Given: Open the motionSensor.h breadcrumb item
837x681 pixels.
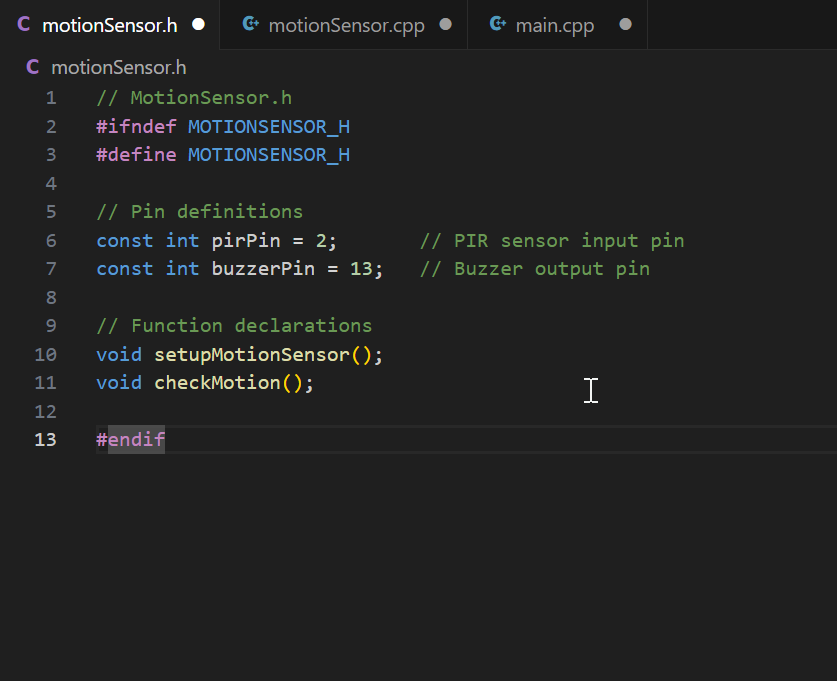Looking at the screenshot, I should point(118,67).
